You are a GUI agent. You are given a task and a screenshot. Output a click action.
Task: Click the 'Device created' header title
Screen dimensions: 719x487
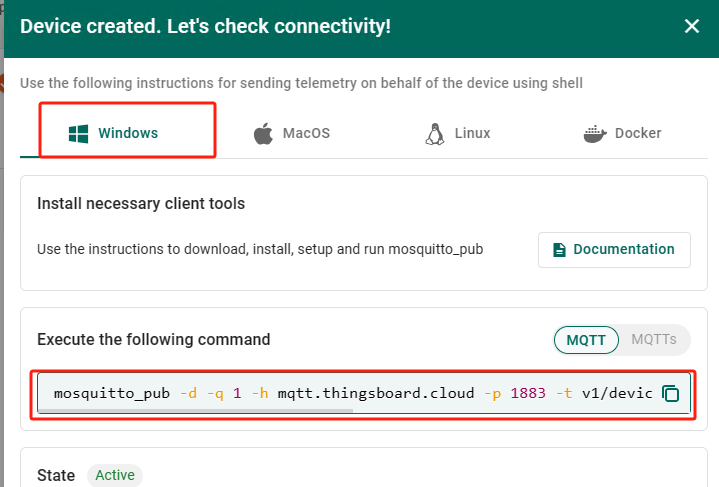pyautogui.click(x=205, y=26)
